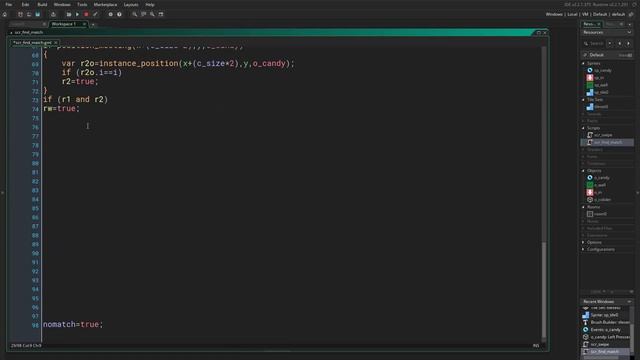Click the Open Project toolbar icon
Viewport: 640px width, 360px height.
click(29, 14)
